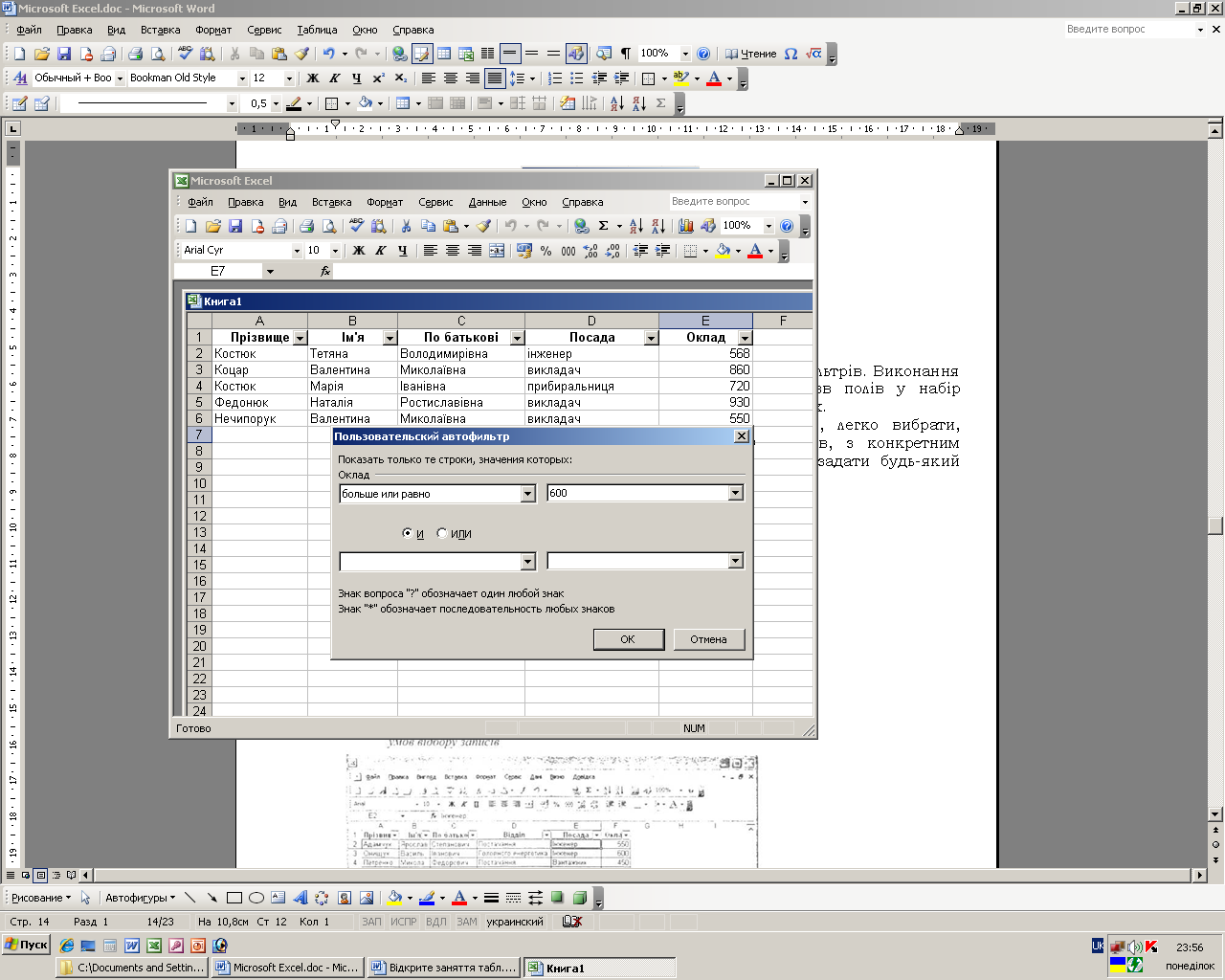1225x980 pixels.
Task: Insert WordArt from Drawing toolbar
Action: pyautogui.click(x=300, y=898)
